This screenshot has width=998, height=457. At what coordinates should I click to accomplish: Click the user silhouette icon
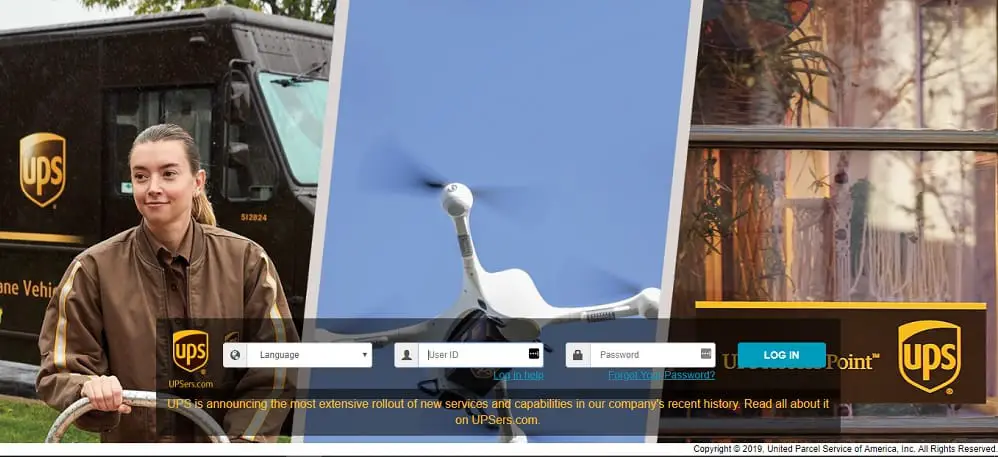pos(407,355)
